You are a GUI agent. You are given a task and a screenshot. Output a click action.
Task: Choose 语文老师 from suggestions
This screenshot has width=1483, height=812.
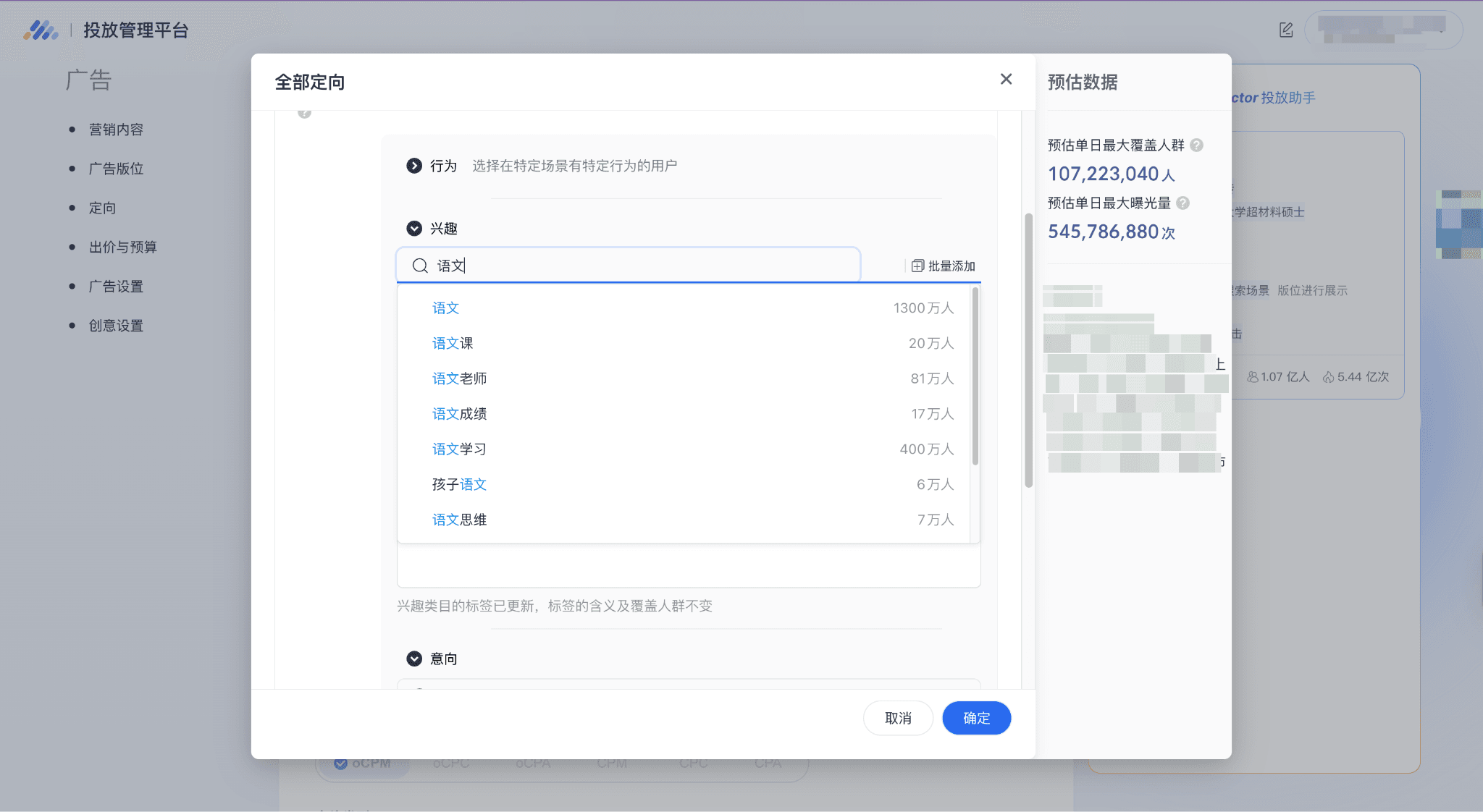point(459,378)
